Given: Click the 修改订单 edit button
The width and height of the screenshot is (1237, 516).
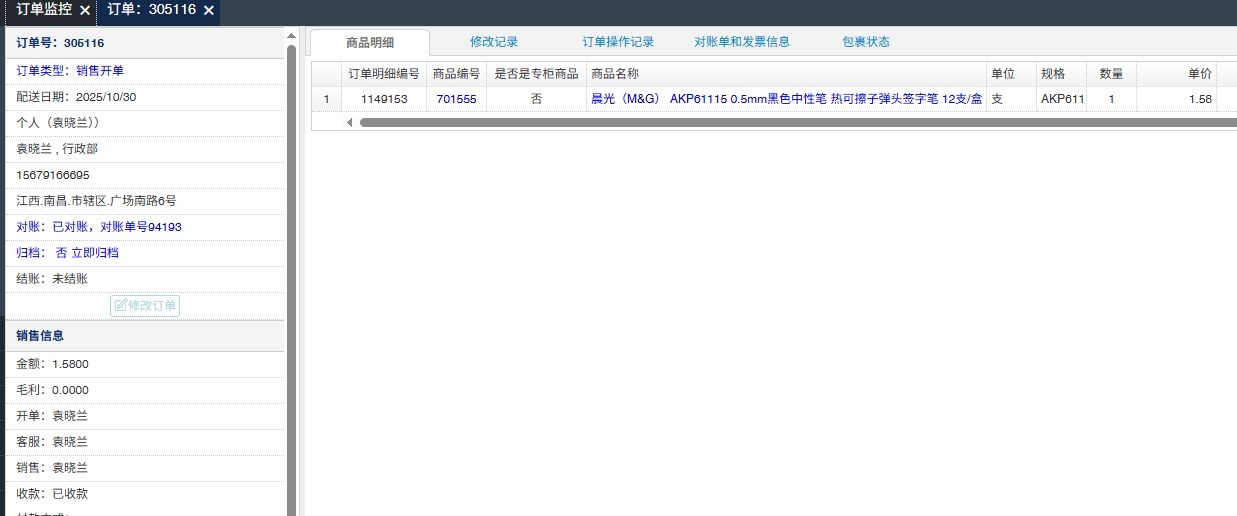Looking at the screenshot, I should tap(145, 305).
